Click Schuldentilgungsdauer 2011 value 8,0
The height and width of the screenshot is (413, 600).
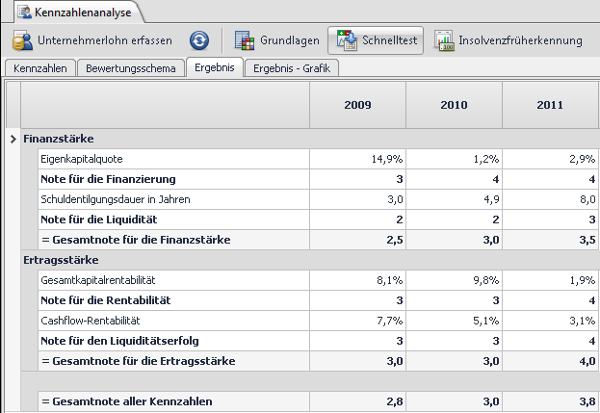pos(587,199)
